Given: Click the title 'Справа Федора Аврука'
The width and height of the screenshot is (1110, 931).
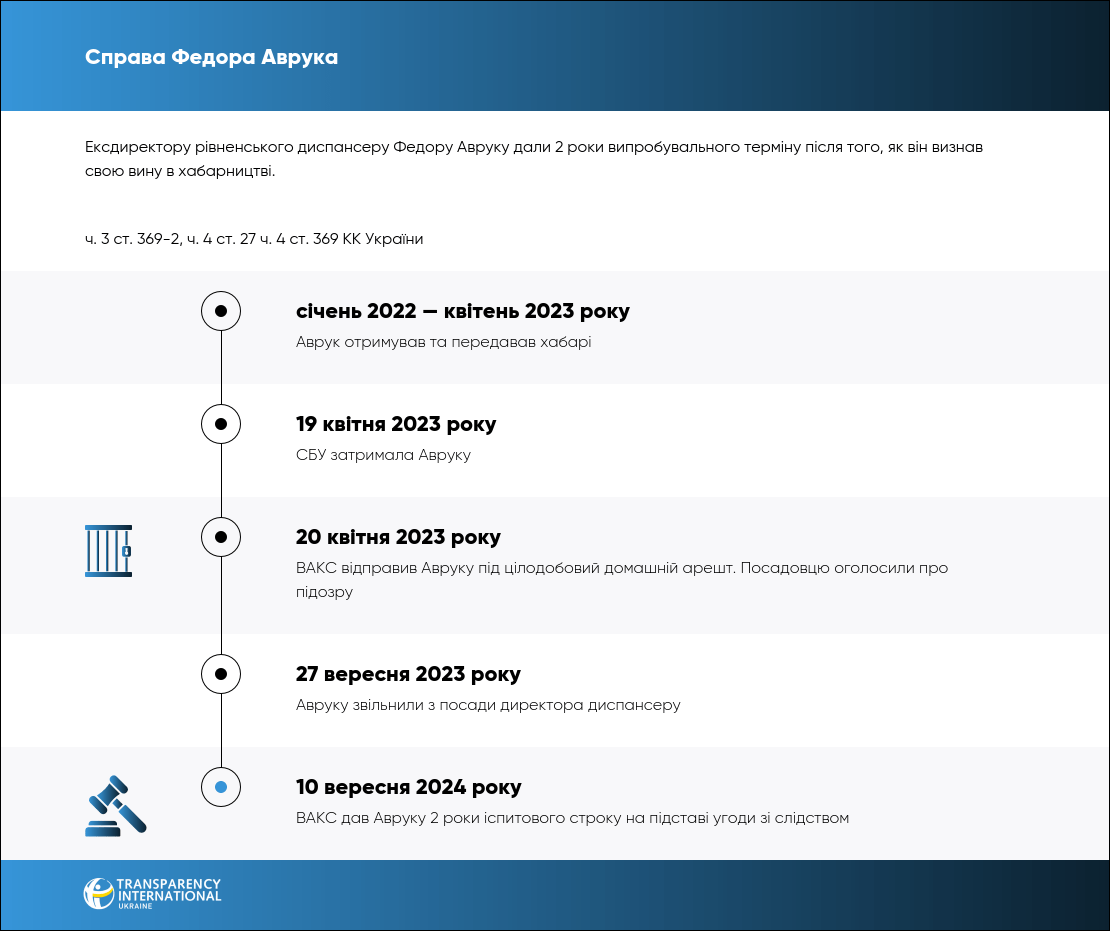Looking at the screenshot, I should [x=211, y=57].
